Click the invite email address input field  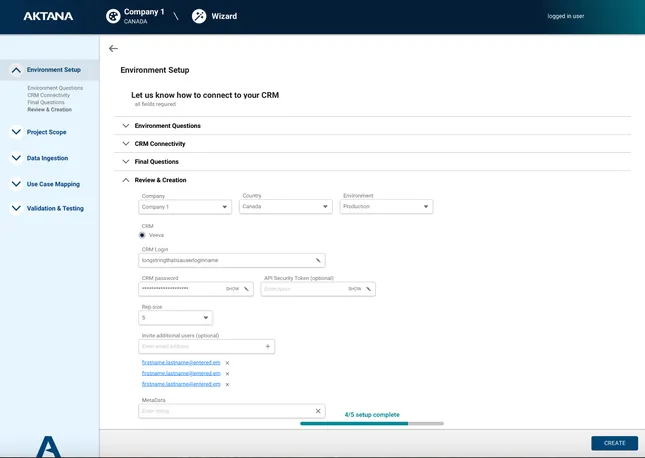click(x=206, y=346)
